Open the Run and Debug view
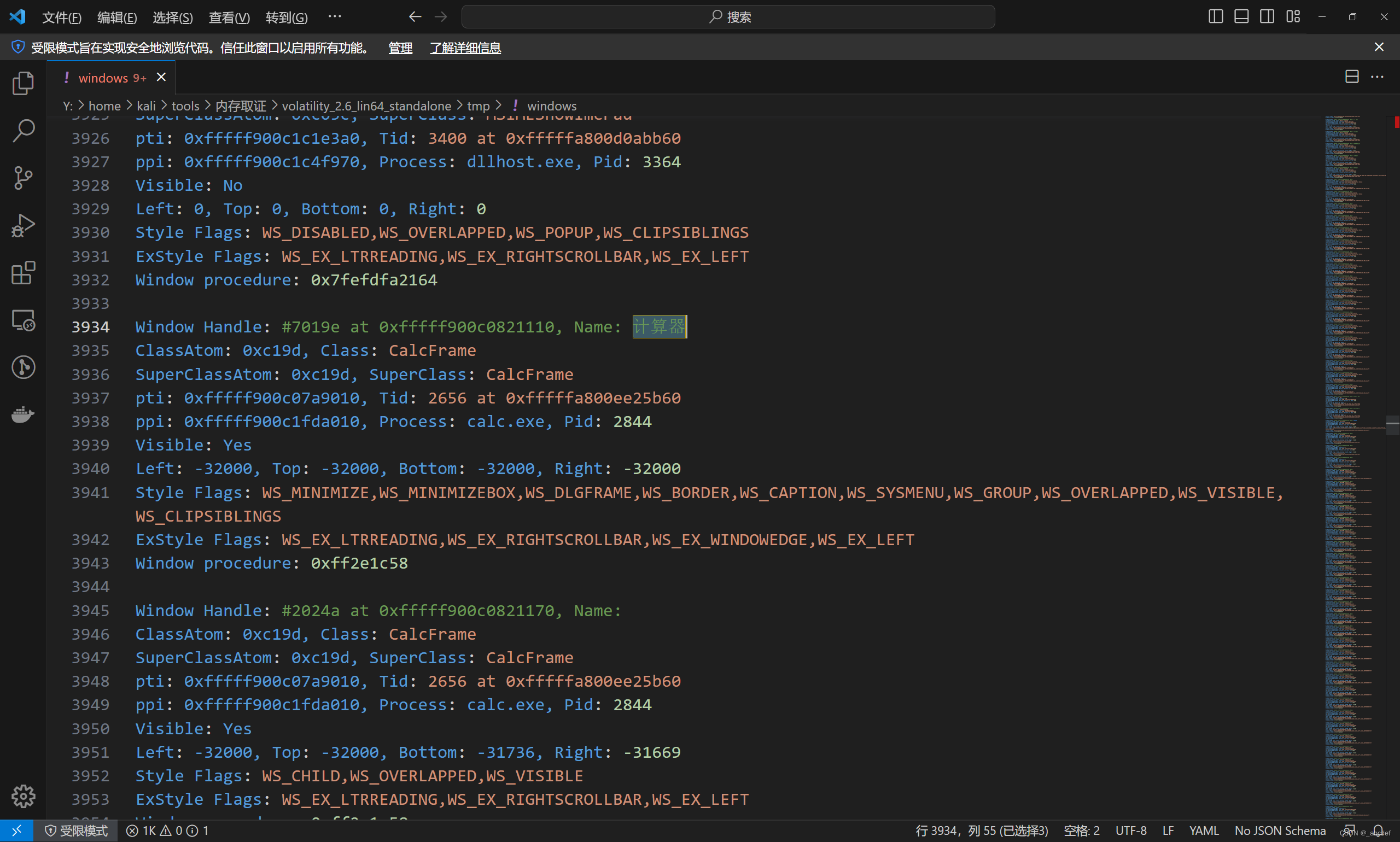Screen dimensions: 1400x842 coord(23,225)
